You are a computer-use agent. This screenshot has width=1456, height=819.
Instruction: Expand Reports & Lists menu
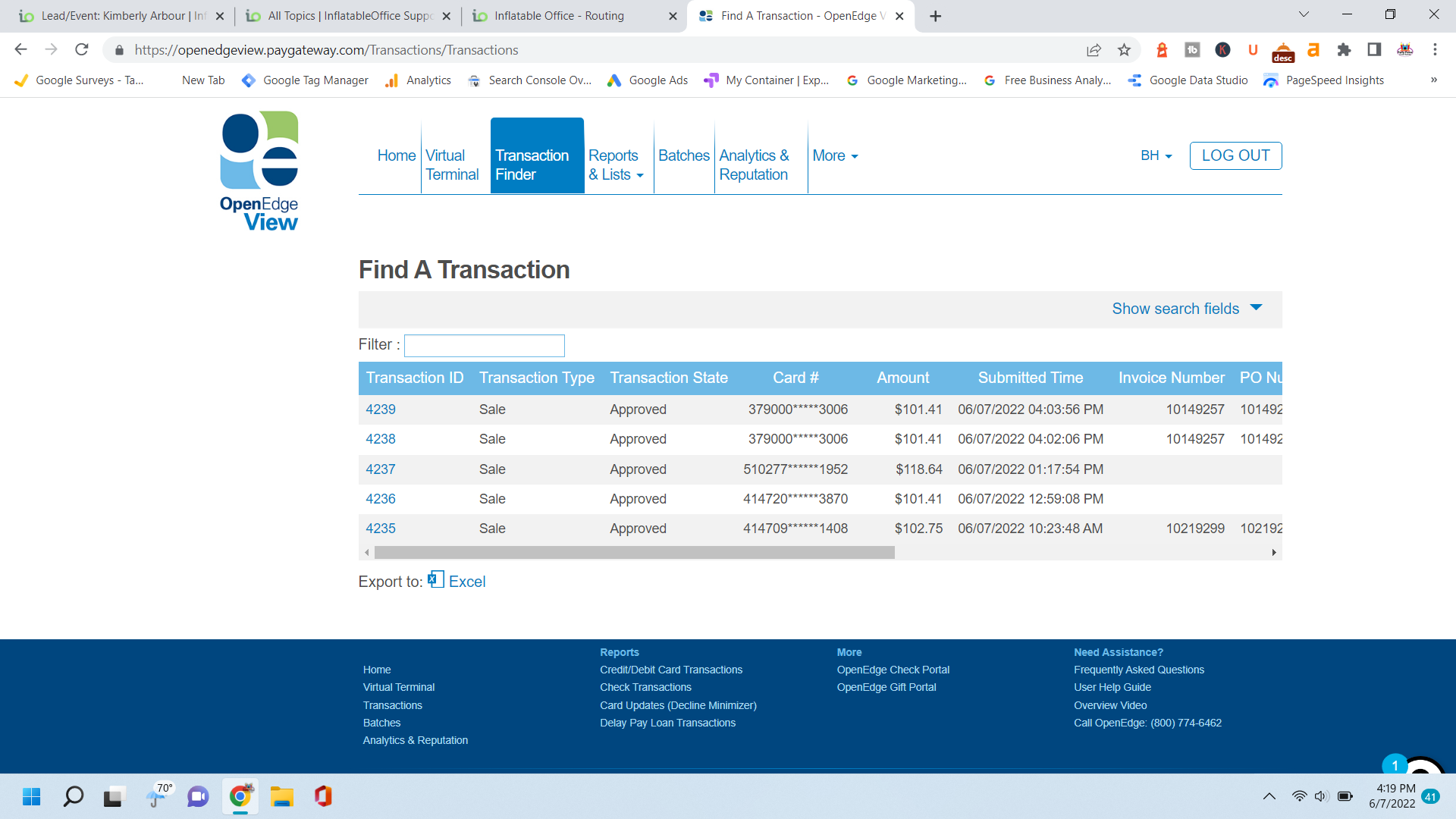coord(616,165)
